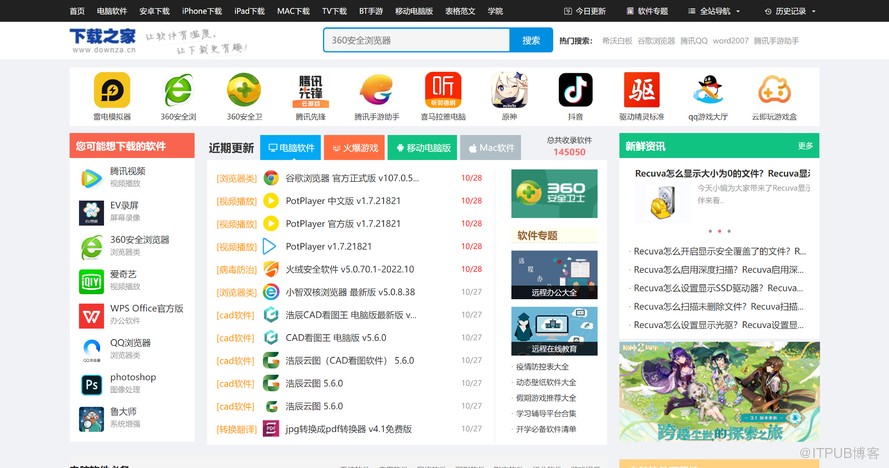This screenshot has width=889, height=468.
Task: Open 安卓下载 in top navigation
Action: 154,11
